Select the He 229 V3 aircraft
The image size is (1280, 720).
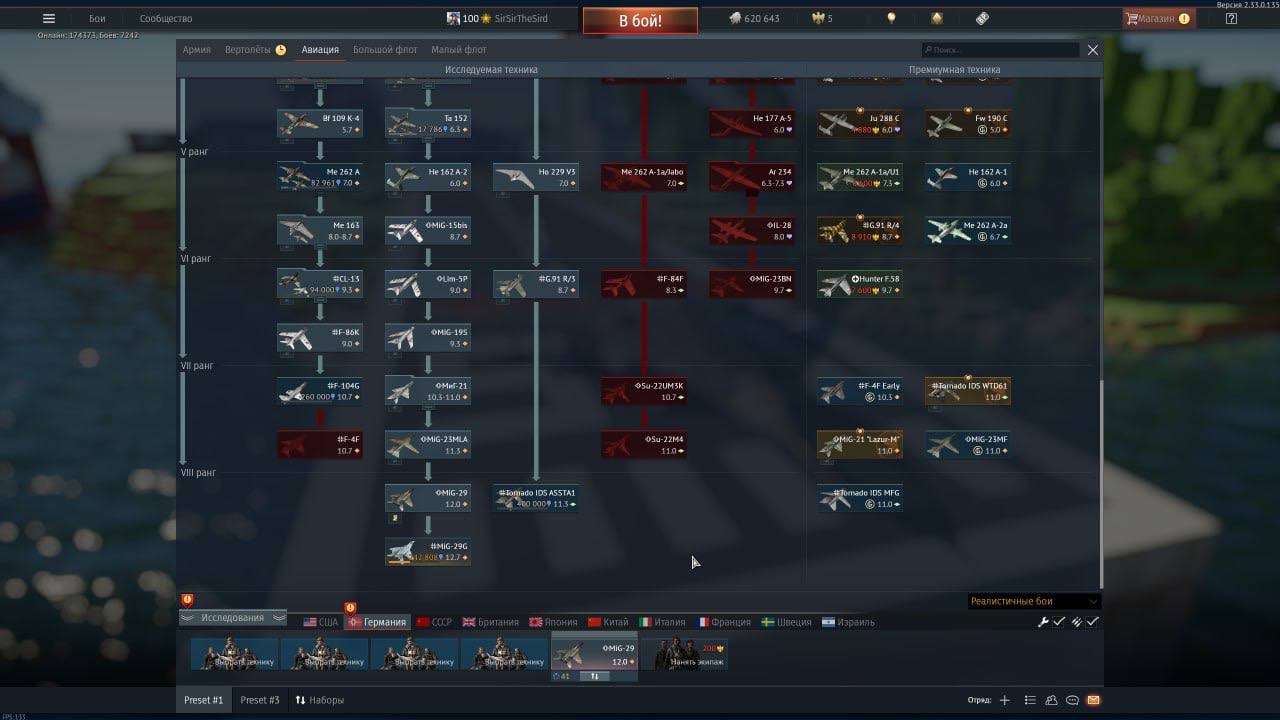[536, 177]
